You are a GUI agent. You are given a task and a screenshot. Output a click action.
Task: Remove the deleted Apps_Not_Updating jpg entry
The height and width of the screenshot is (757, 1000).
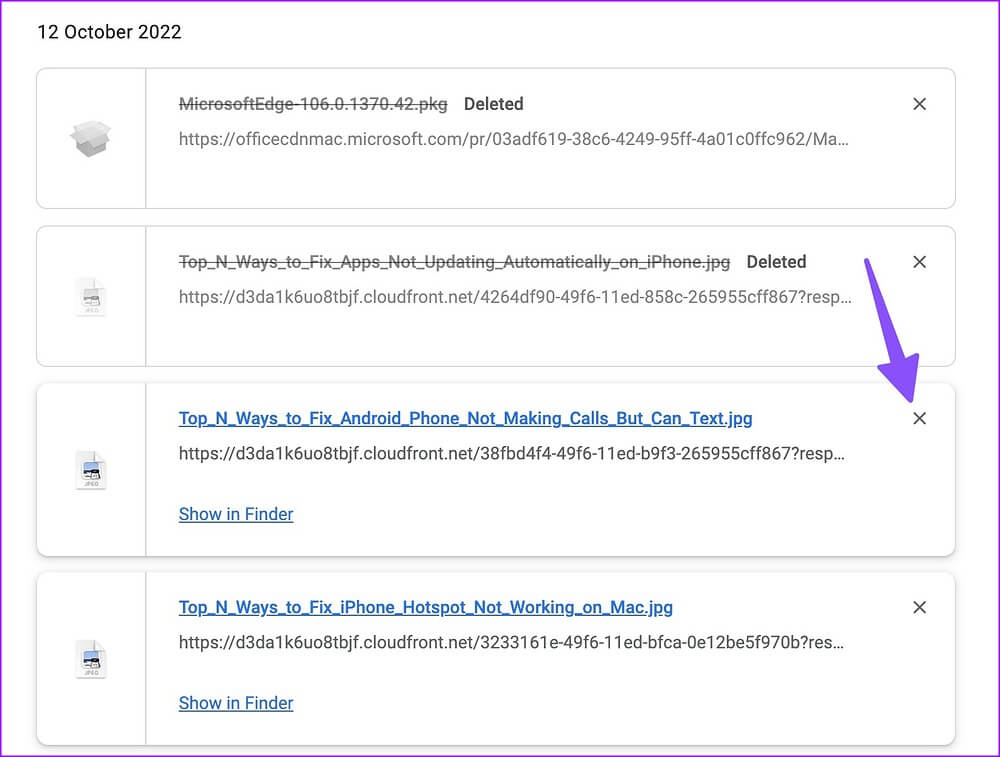[919, 262]
